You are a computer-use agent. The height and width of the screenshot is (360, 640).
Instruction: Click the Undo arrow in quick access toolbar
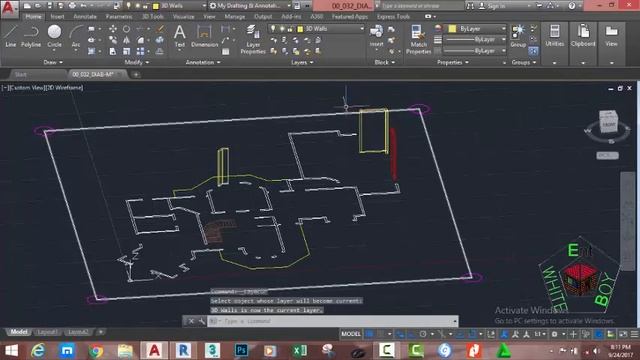tap(83, 6)
